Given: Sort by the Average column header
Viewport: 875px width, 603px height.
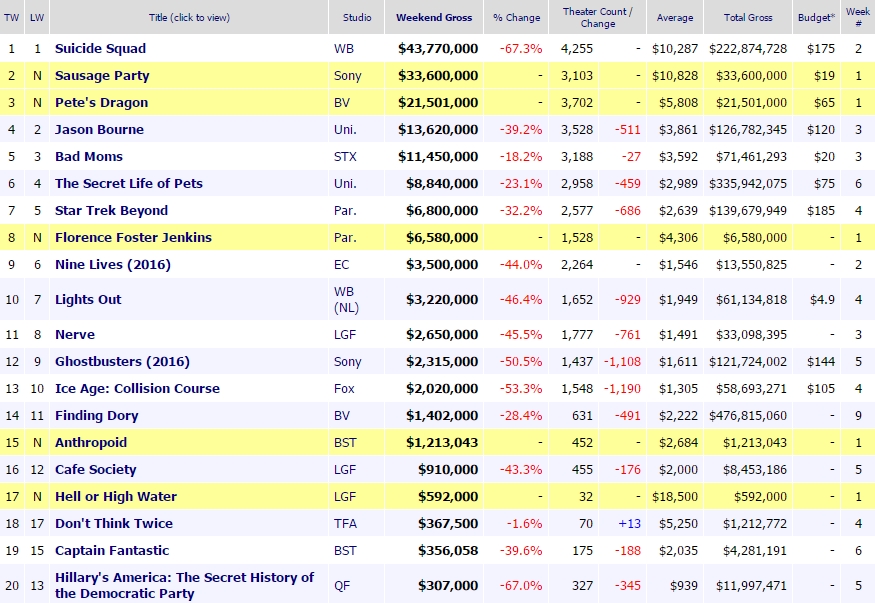Looking at the screenshot, I should [675, 17].
